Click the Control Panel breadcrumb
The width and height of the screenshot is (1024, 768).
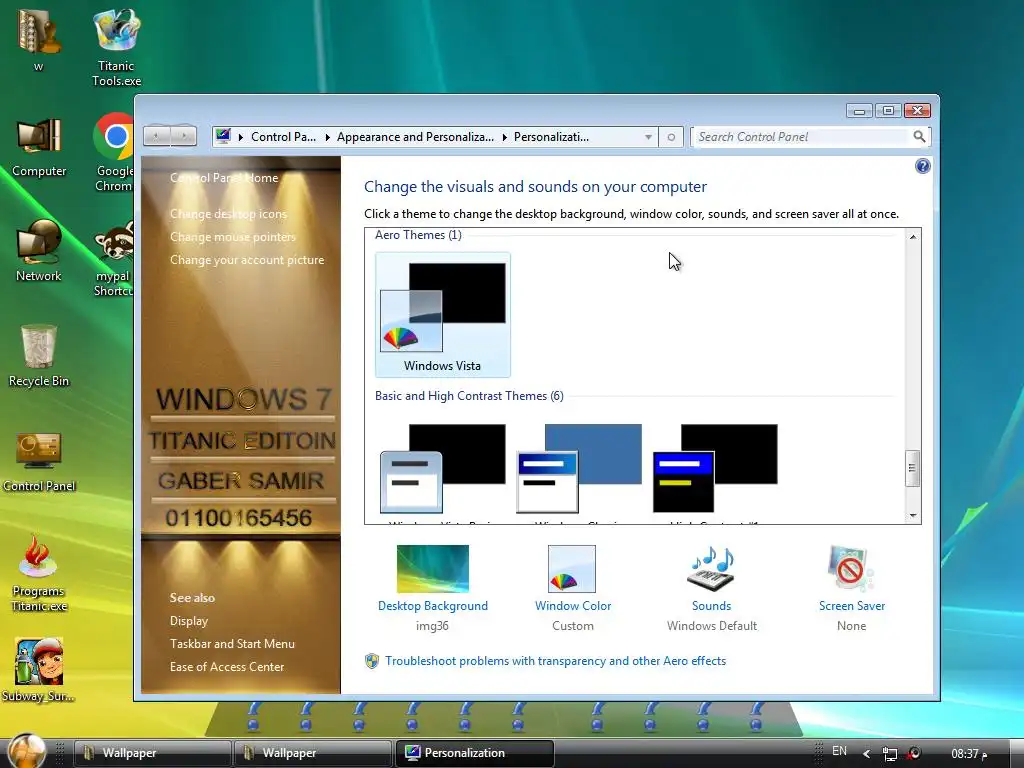283,136
